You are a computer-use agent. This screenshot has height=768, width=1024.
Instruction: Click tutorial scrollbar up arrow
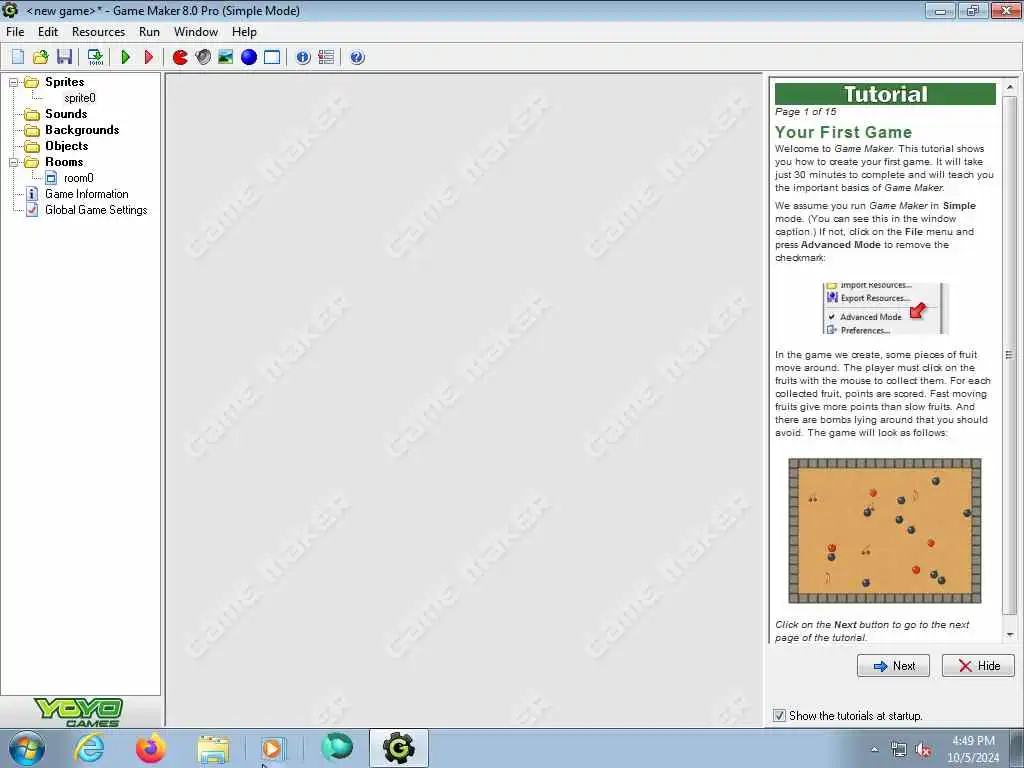1010,87
